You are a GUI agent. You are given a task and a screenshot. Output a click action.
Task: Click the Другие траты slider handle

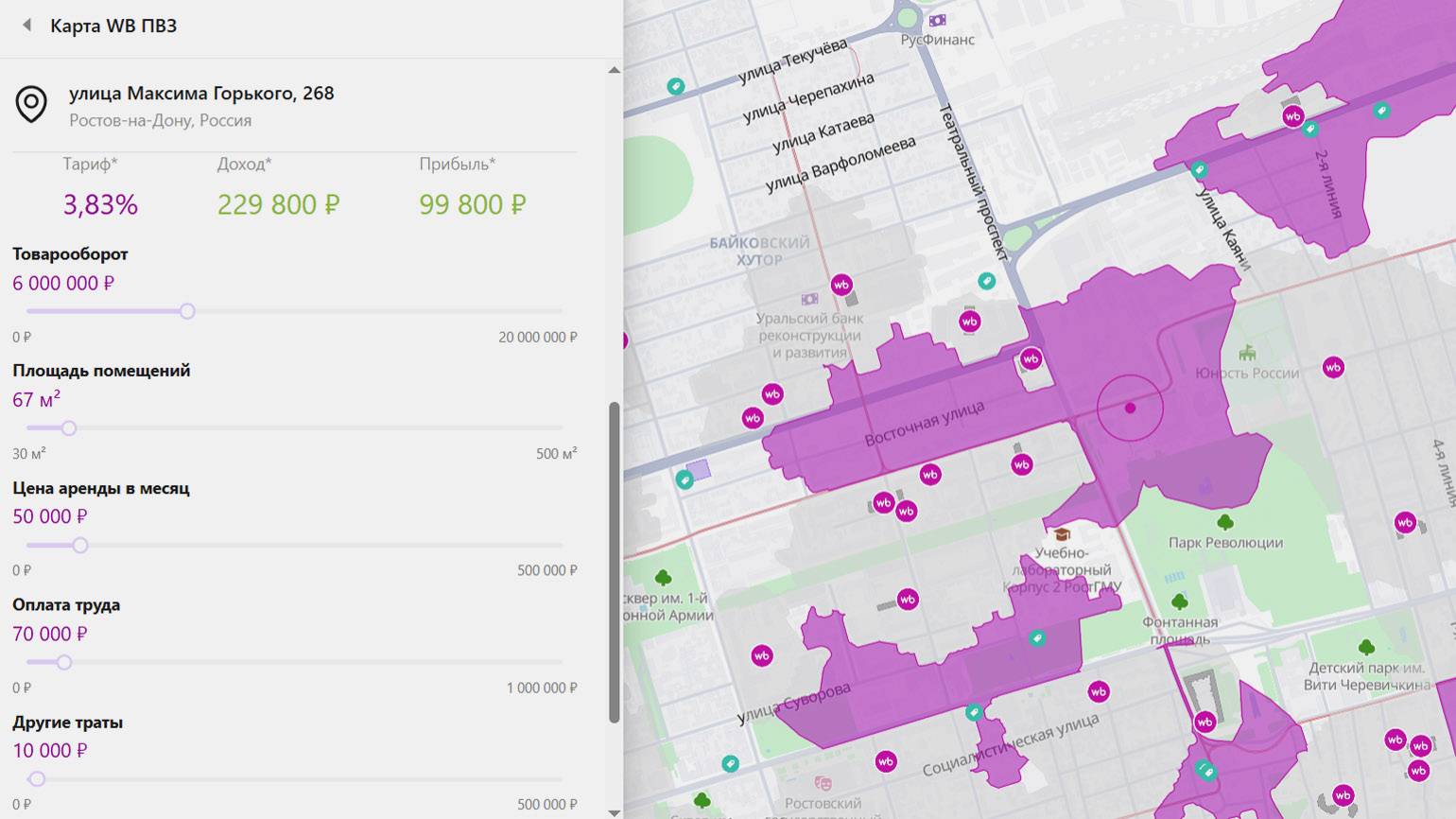click(x=37, y=779)
